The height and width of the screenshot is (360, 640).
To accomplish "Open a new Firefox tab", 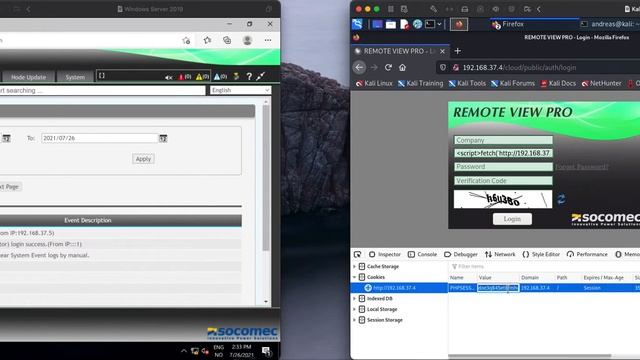I will coord(458,51).
